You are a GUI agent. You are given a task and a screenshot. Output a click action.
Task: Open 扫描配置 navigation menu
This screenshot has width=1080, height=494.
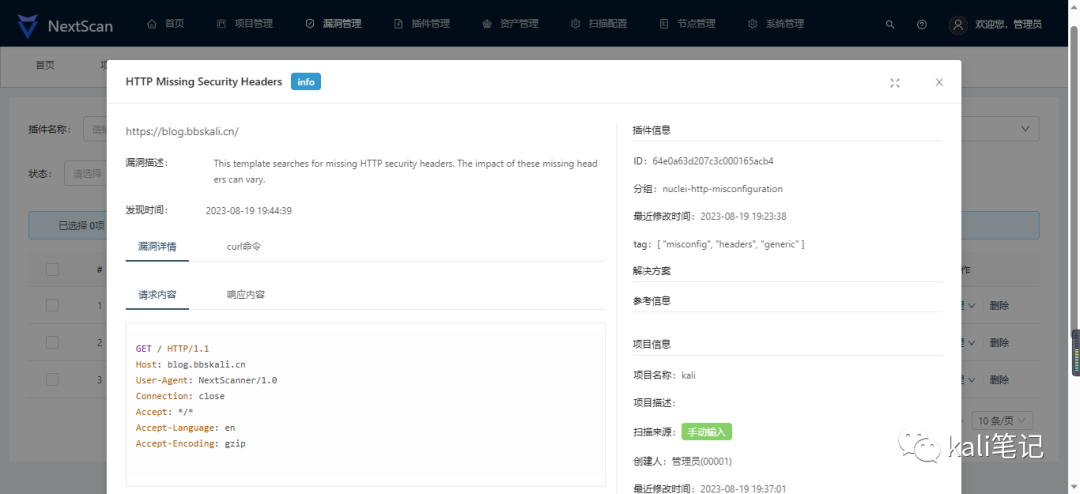click(599, 23)
